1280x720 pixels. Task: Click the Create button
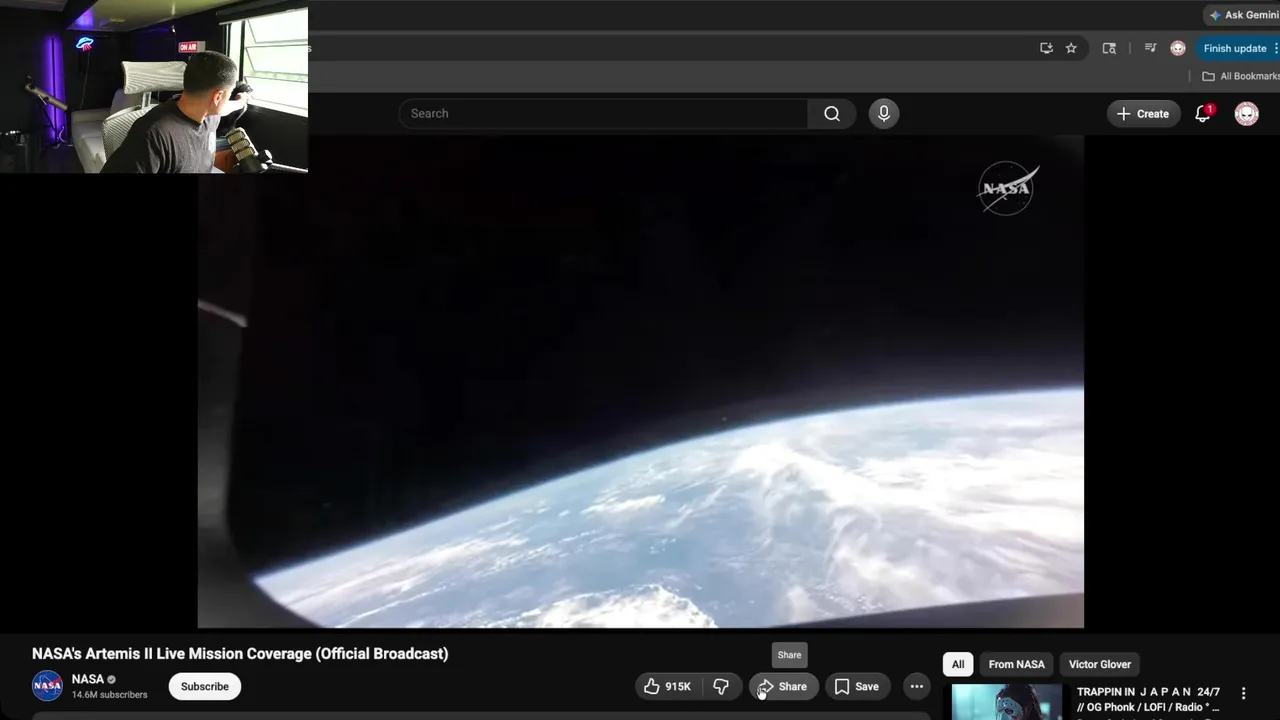pyautogui.click(x=1143, y=114)
